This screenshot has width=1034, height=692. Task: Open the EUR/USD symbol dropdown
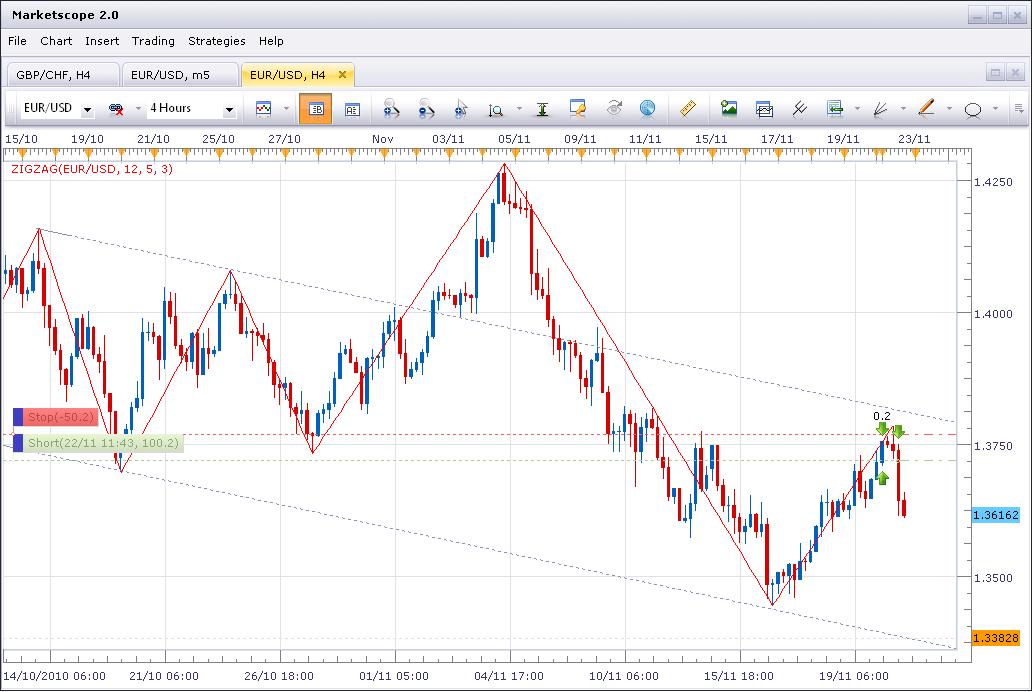pos(88,109)
